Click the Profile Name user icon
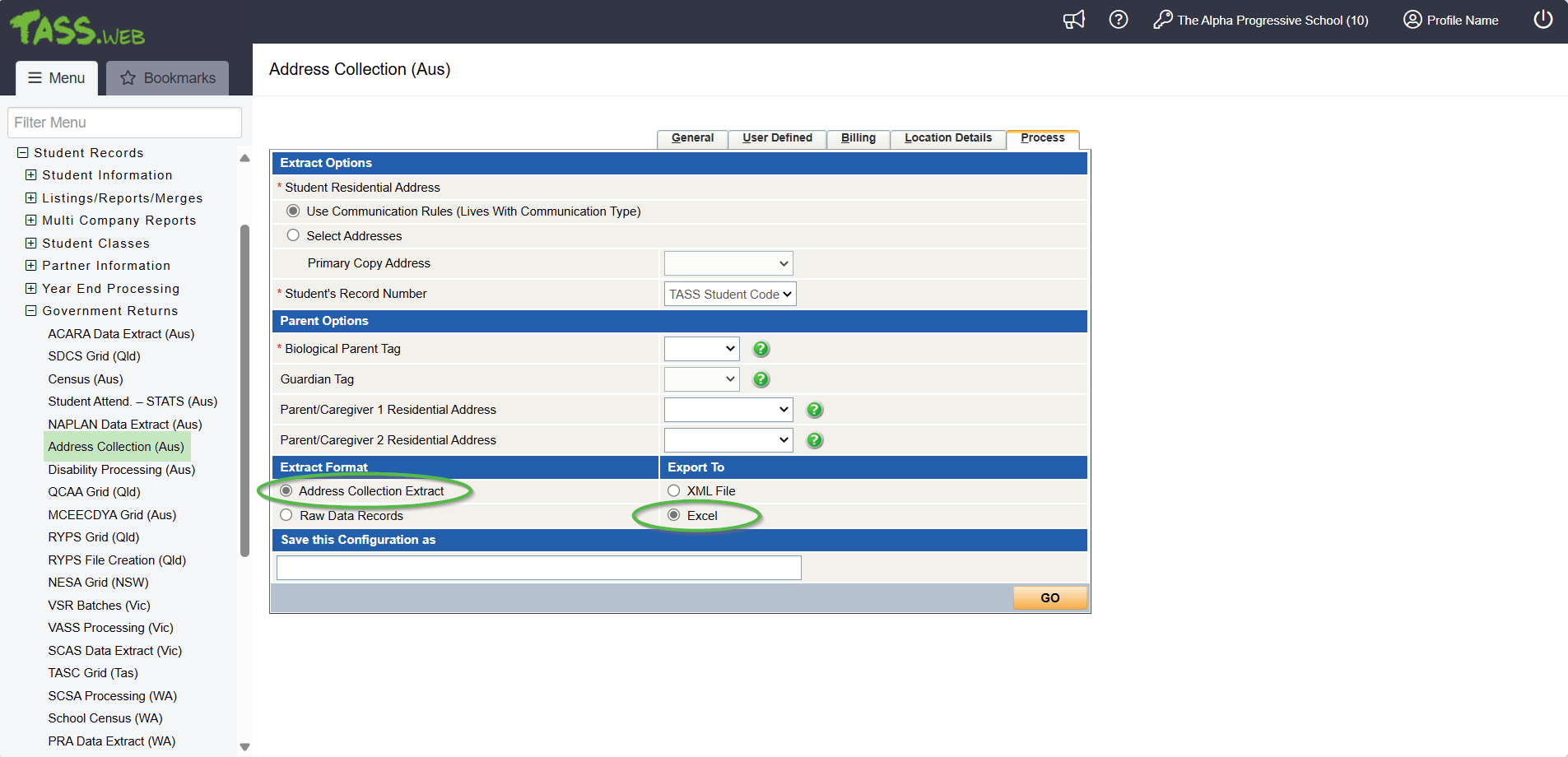The width and height of the screenshot is (1568, 757). pyautogui.click(x=1412, y=20)
